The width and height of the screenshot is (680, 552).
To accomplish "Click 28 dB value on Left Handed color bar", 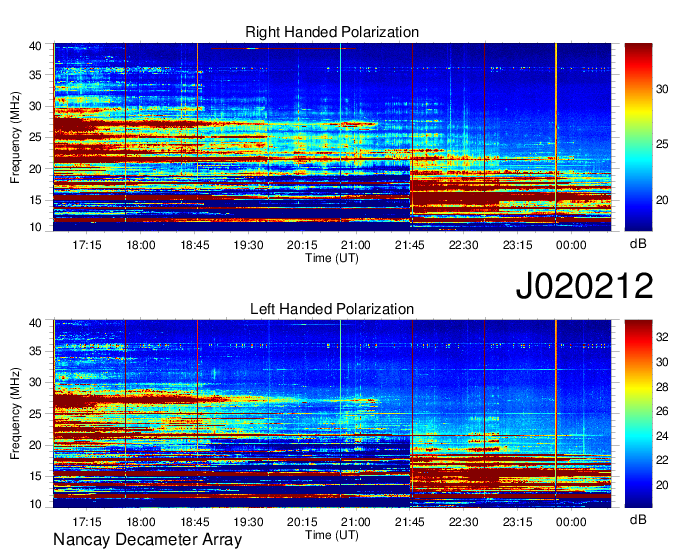I will coord(662,386).
